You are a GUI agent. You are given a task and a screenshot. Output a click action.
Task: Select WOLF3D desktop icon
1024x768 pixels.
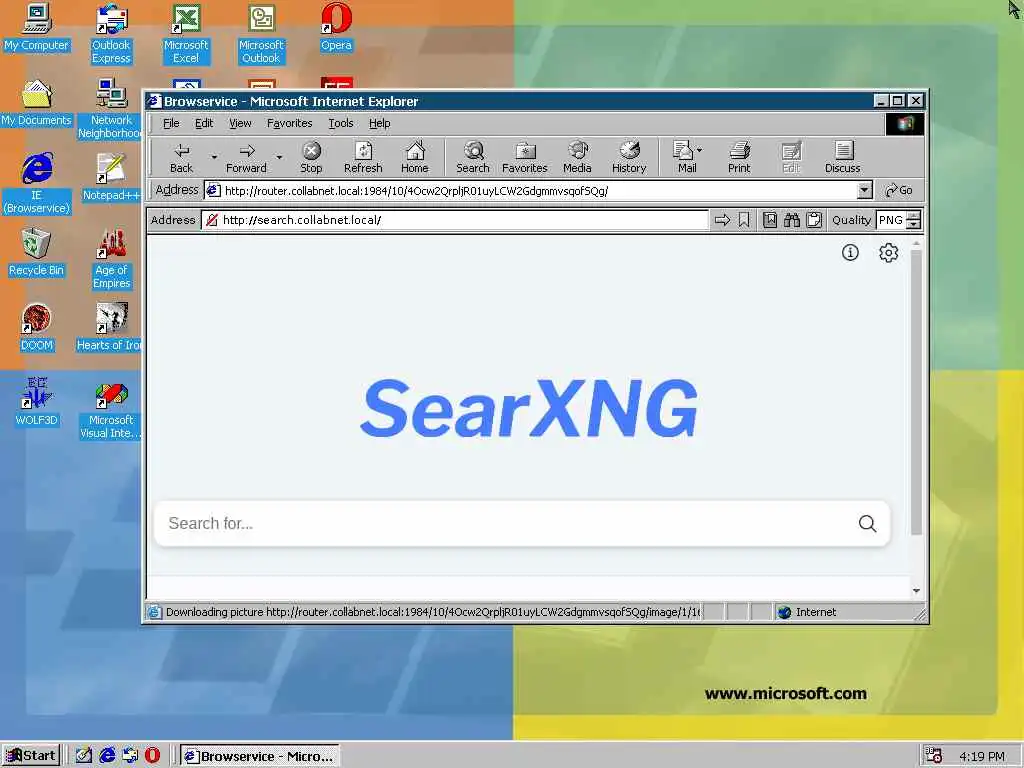pos(37,402)
